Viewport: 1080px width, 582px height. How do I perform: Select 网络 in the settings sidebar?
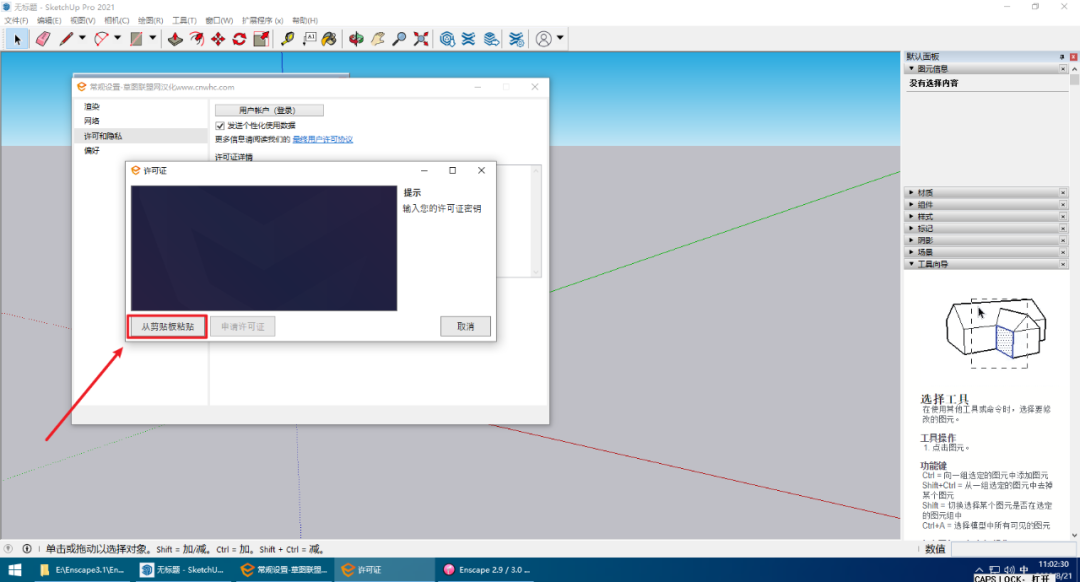coord(92,121)
